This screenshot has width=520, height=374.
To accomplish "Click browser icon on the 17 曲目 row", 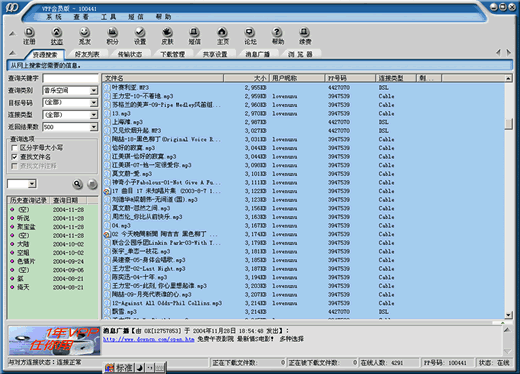I will 107,191.
